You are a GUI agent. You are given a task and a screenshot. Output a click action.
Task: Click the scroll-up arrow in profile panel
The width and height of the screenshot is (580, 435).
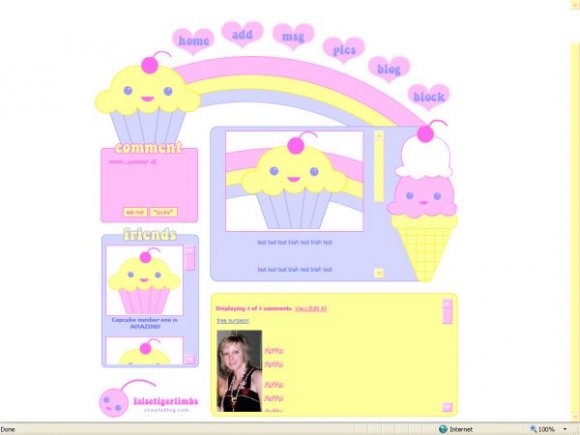[378, 135]
